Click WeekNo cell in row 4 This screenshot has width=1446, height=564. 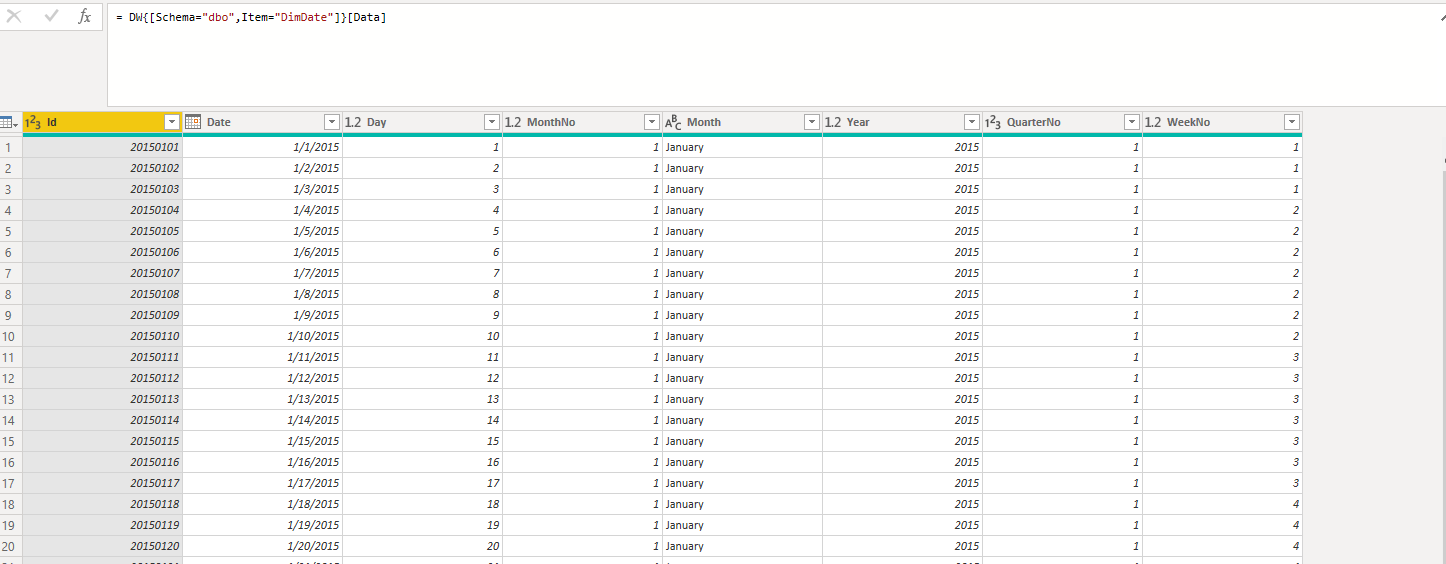point(1222,210)
